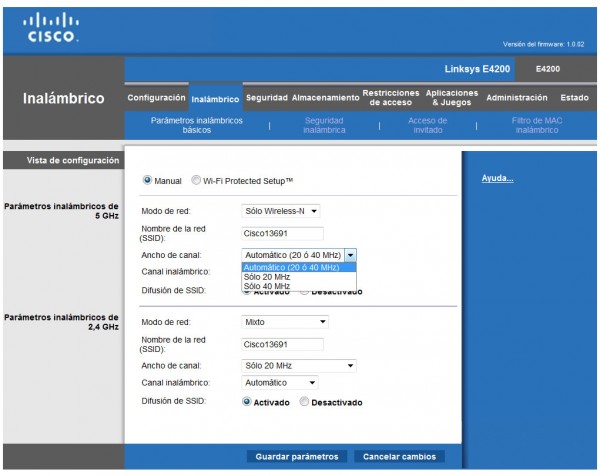
Task: Enable 2.4 GHz SSID broadcast Activado
Action: (x=246, y=402)
